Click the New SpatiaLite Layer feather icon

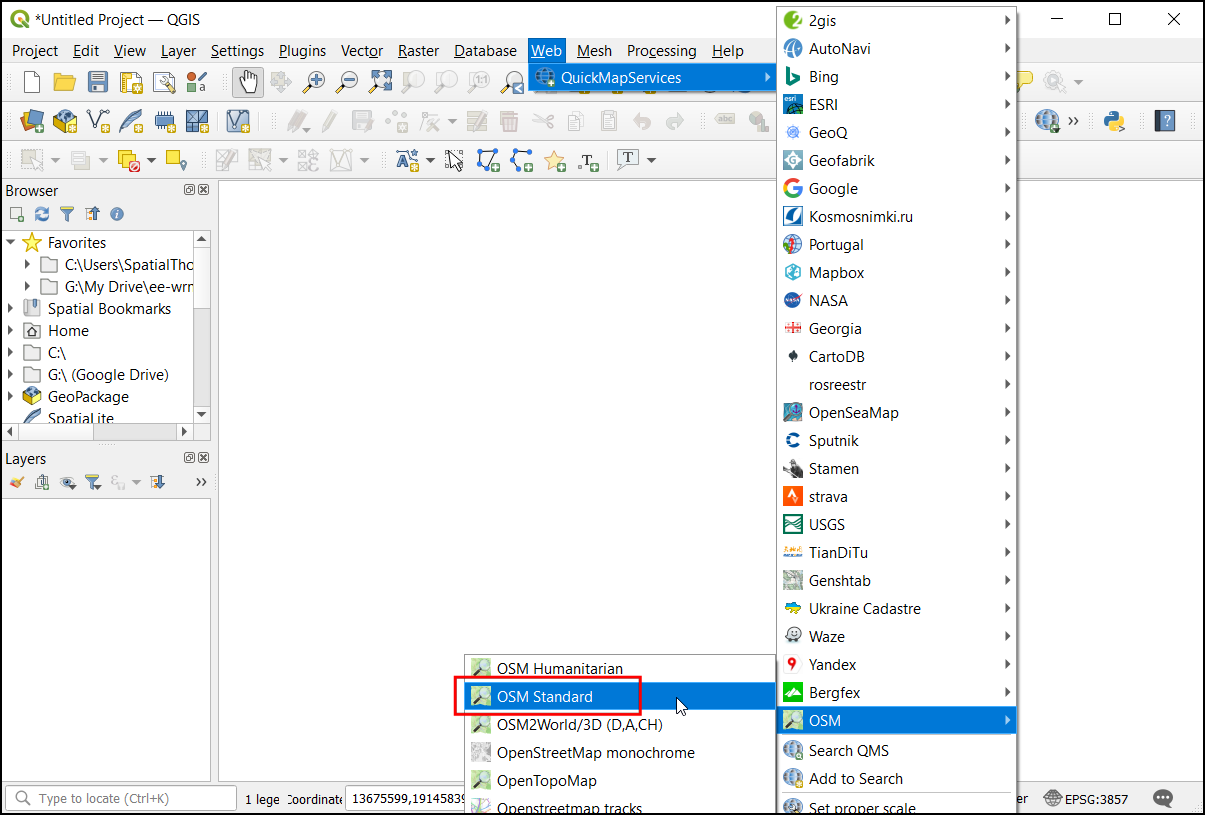pos(131,121)
